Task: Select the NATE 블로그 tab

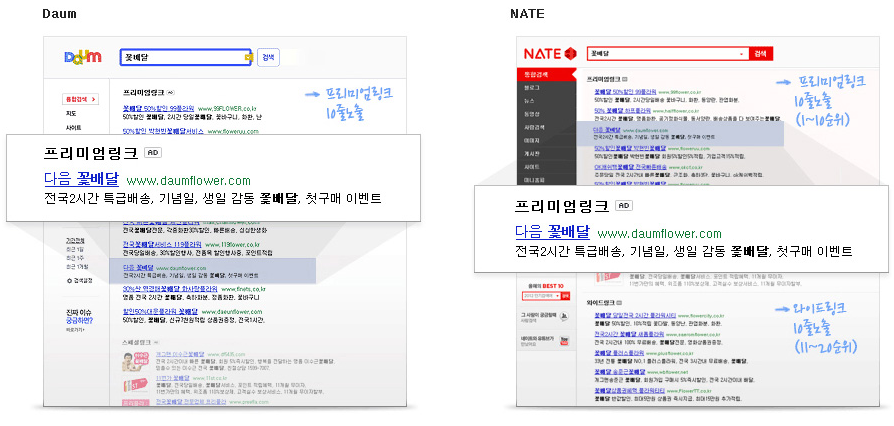Action: 532,88
